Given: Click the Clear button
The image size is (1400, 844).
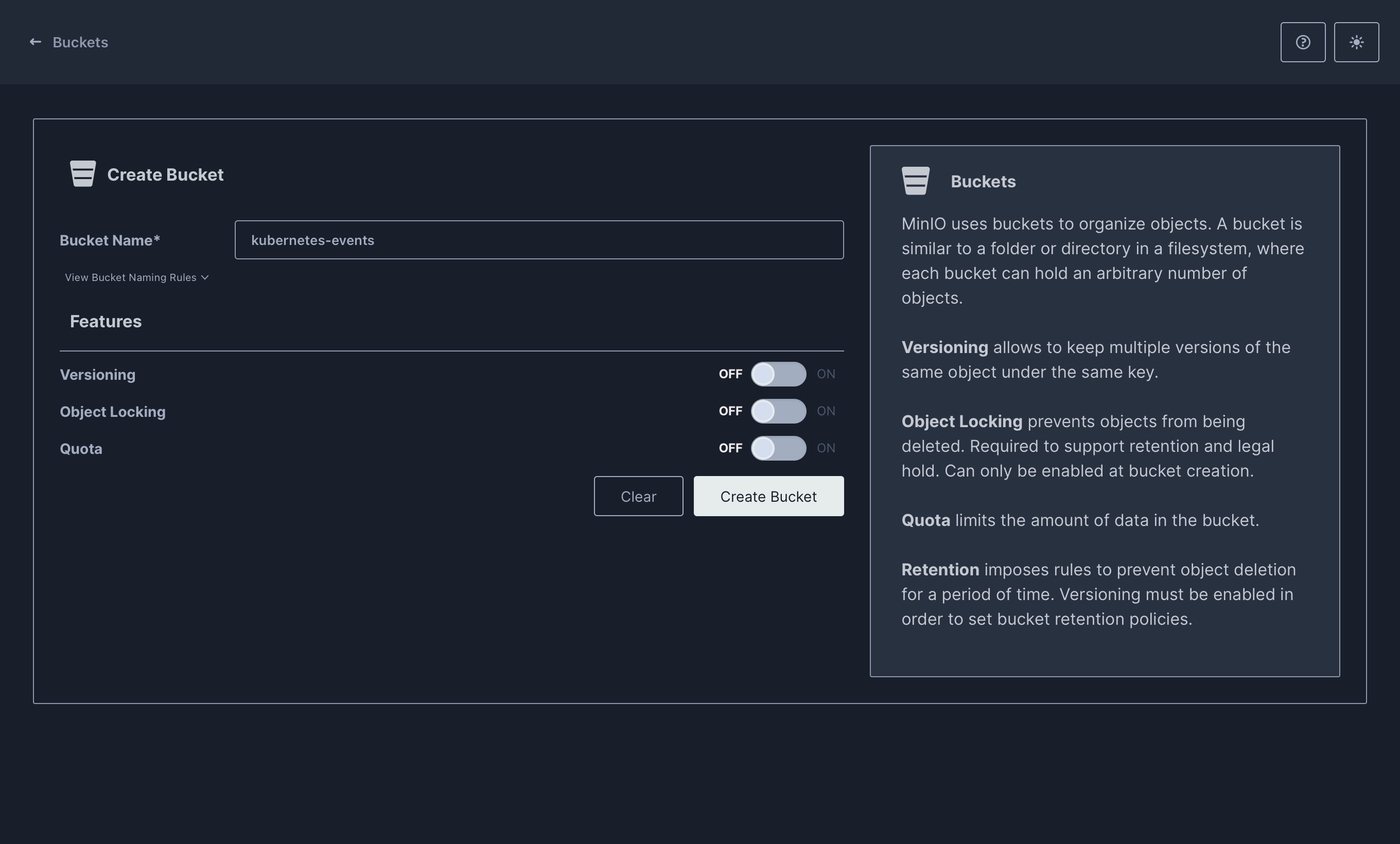Looking at the screenshot, I should coord(638,496).
